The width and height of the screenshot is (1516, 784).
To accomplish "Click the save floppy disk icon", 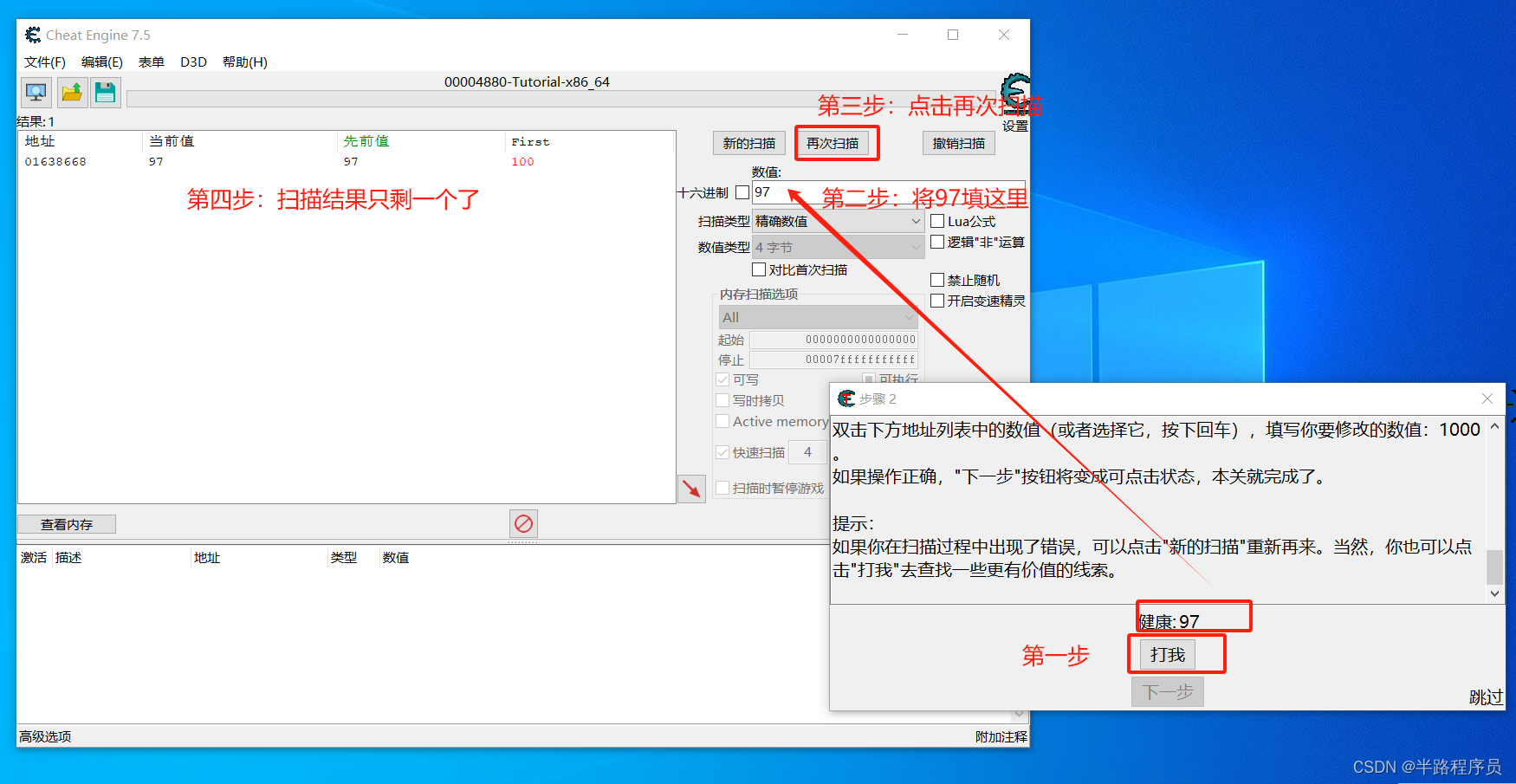I will click(x=106, y=92).
